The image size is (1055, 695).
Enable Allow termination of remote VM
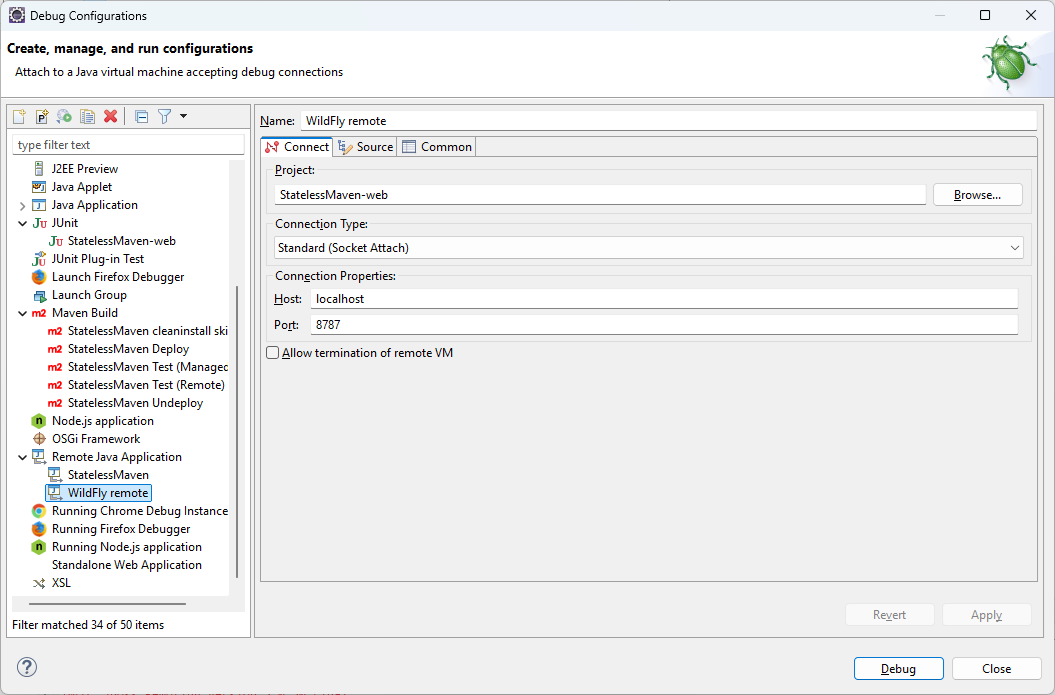(x=273, y=353)
